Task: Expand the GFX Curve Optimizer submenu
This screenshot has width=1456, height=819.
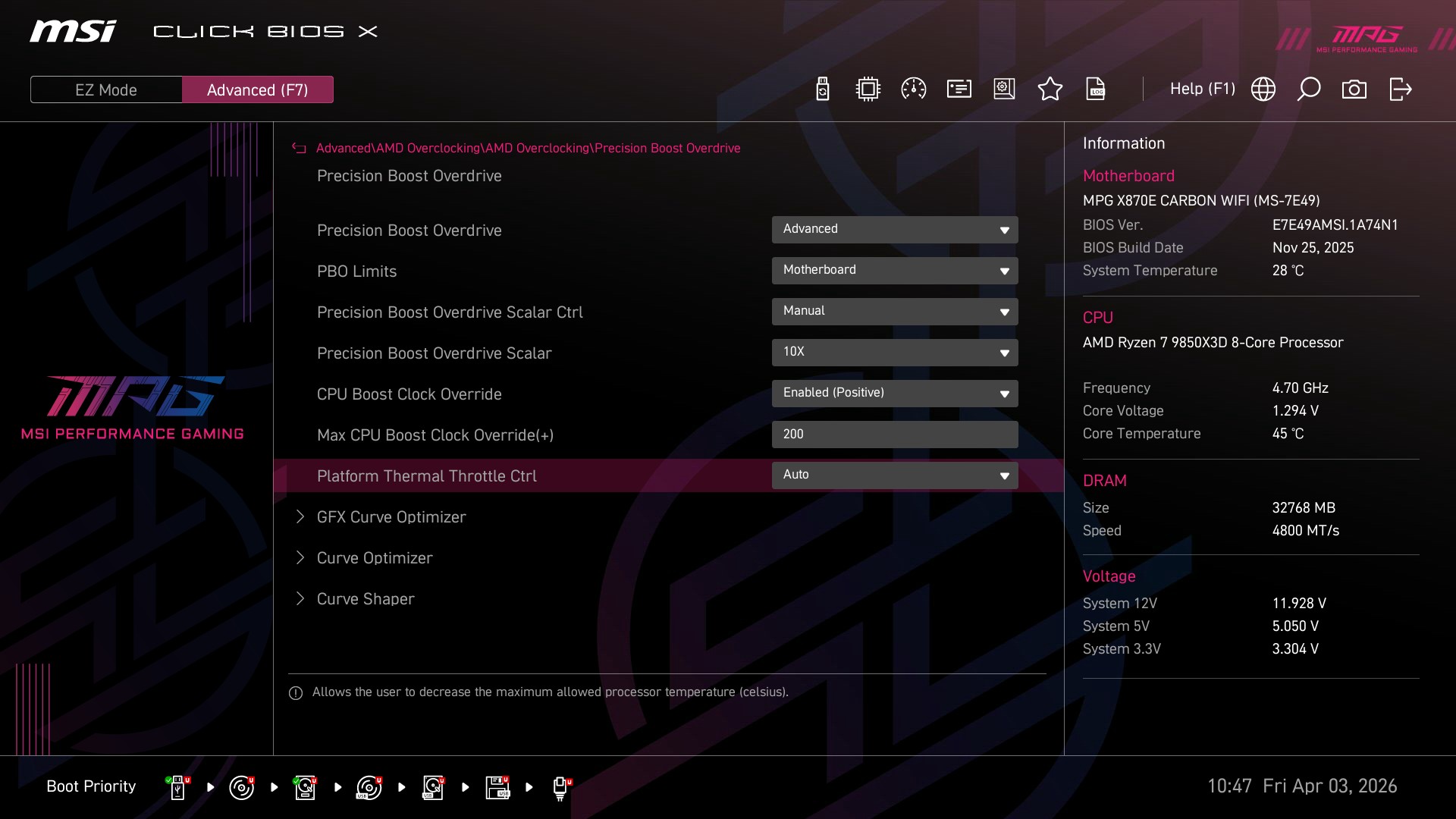Action: (x=391, y=517)
